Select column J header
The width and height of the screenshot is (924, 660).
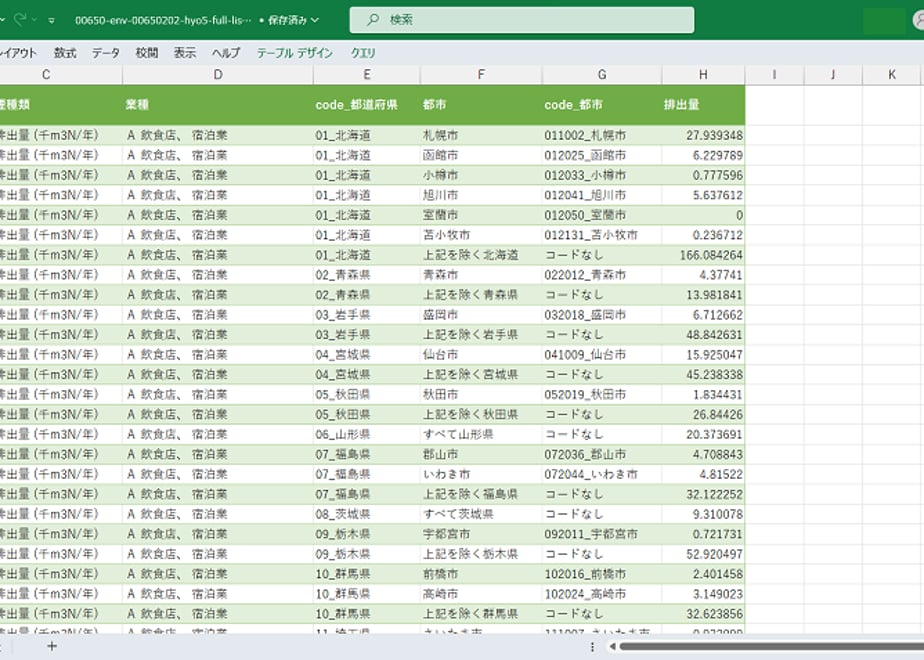tap(833, 75)
